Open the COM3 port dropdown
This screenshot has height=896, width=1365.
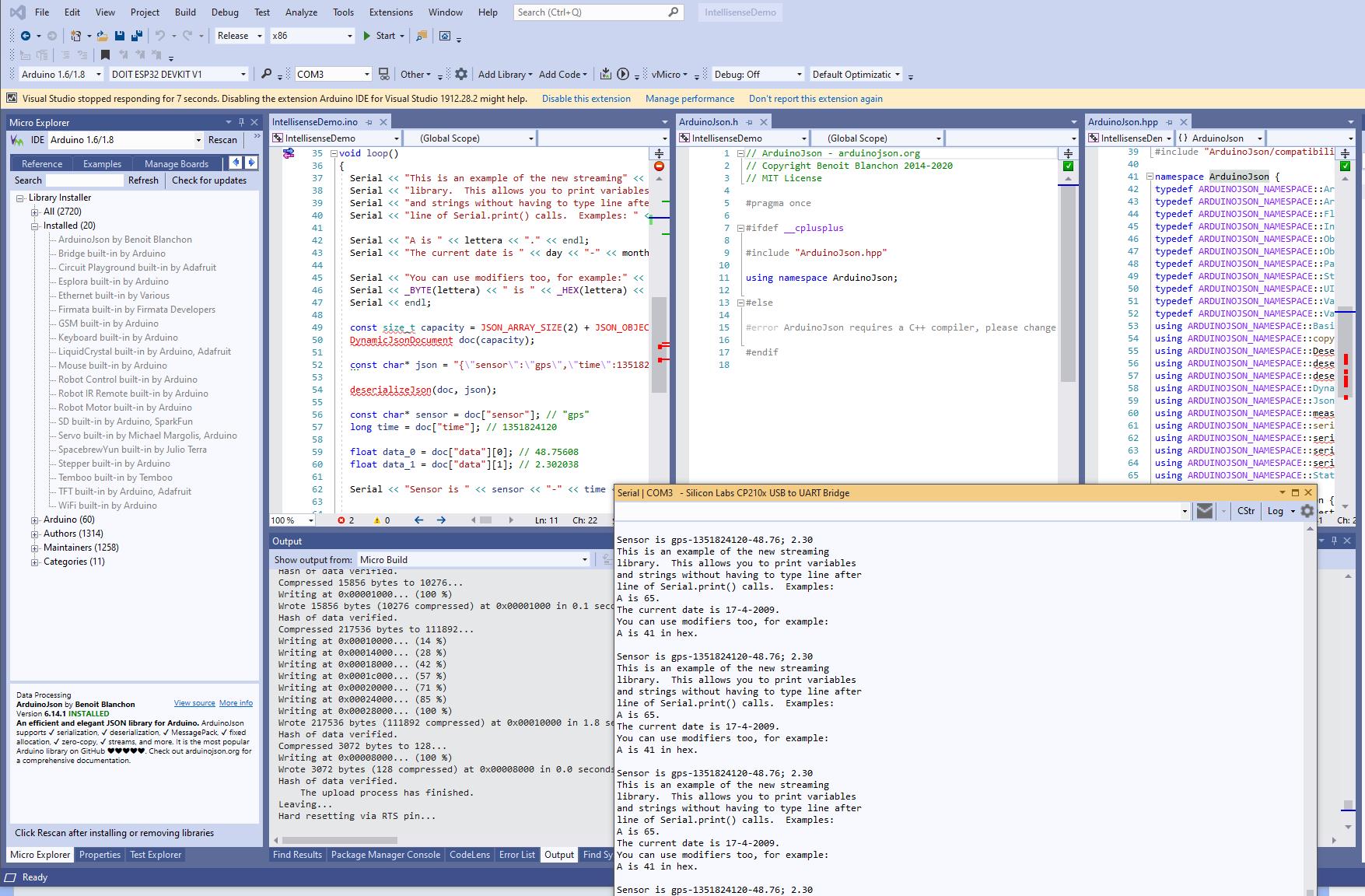333,74
